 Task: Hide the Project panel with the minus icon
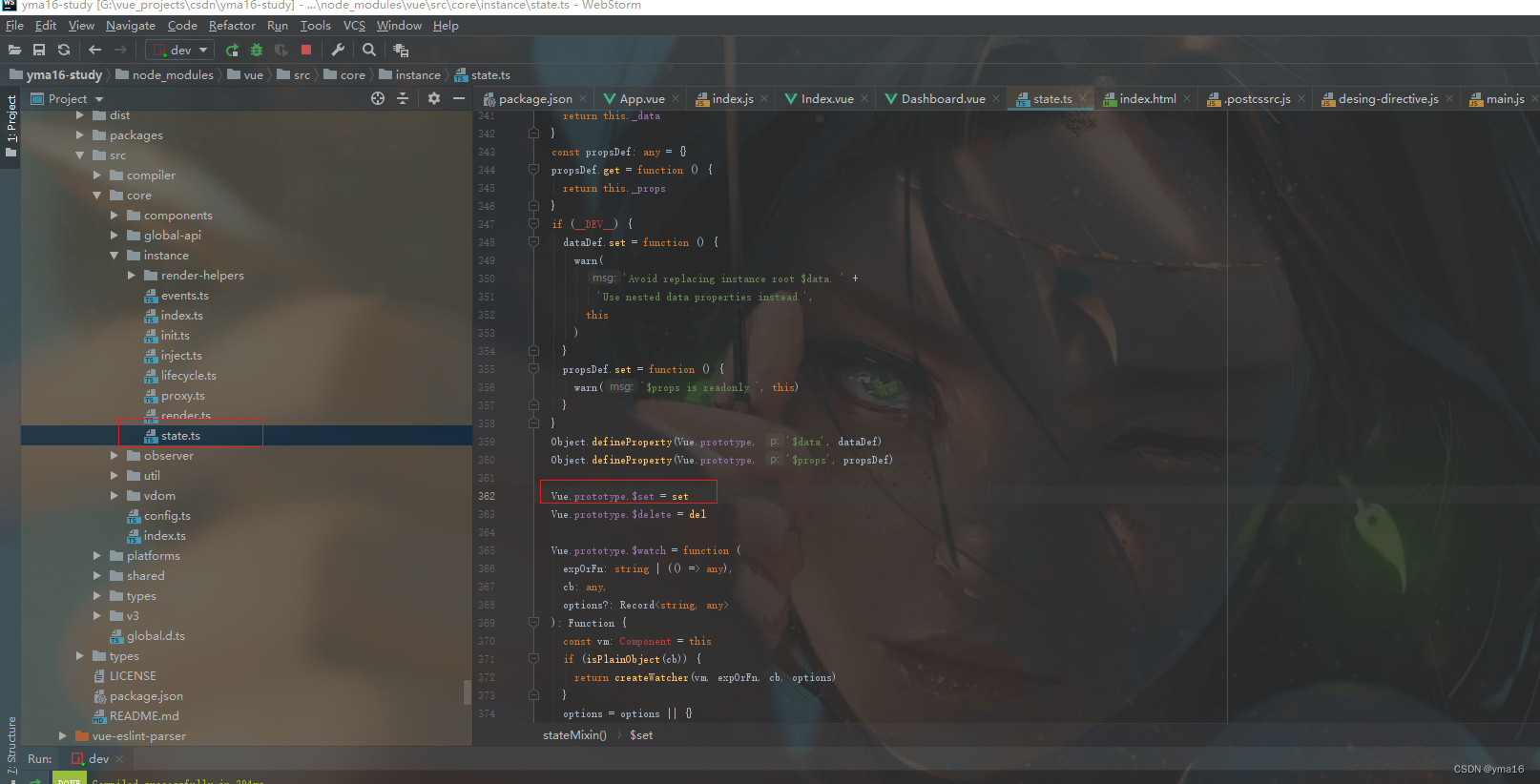coord(459,98)
